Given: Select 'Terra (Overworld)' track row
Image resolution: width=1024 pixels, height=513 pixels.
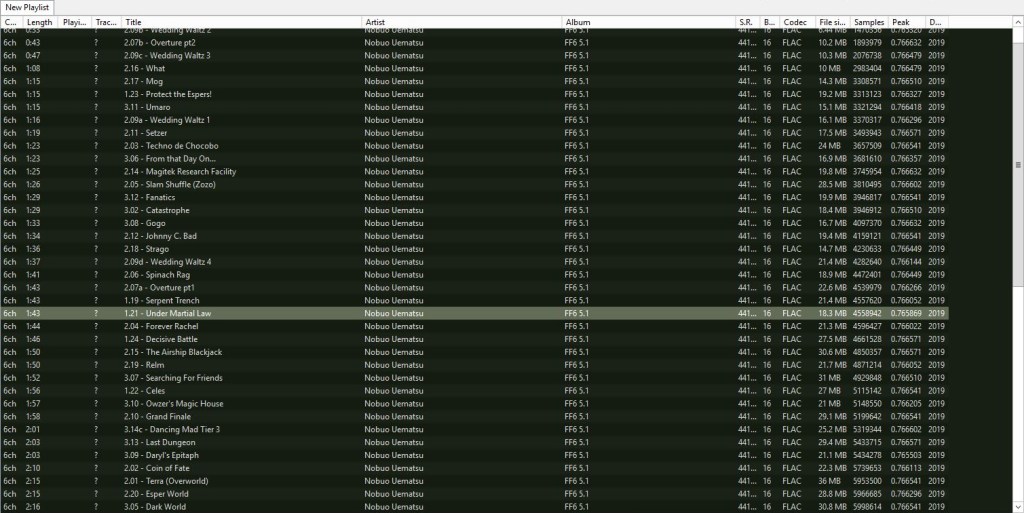Looking at the screenshot, I should point(169,481).
